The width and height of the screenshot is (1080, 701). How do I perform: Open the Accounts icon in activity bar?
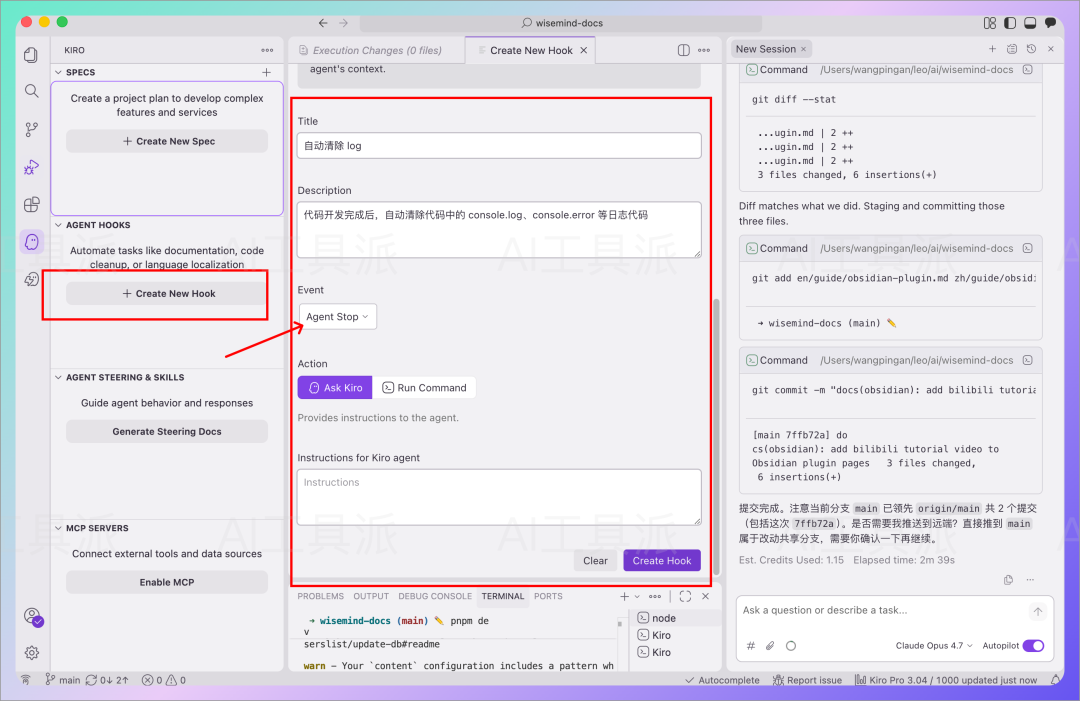point(32,616)
